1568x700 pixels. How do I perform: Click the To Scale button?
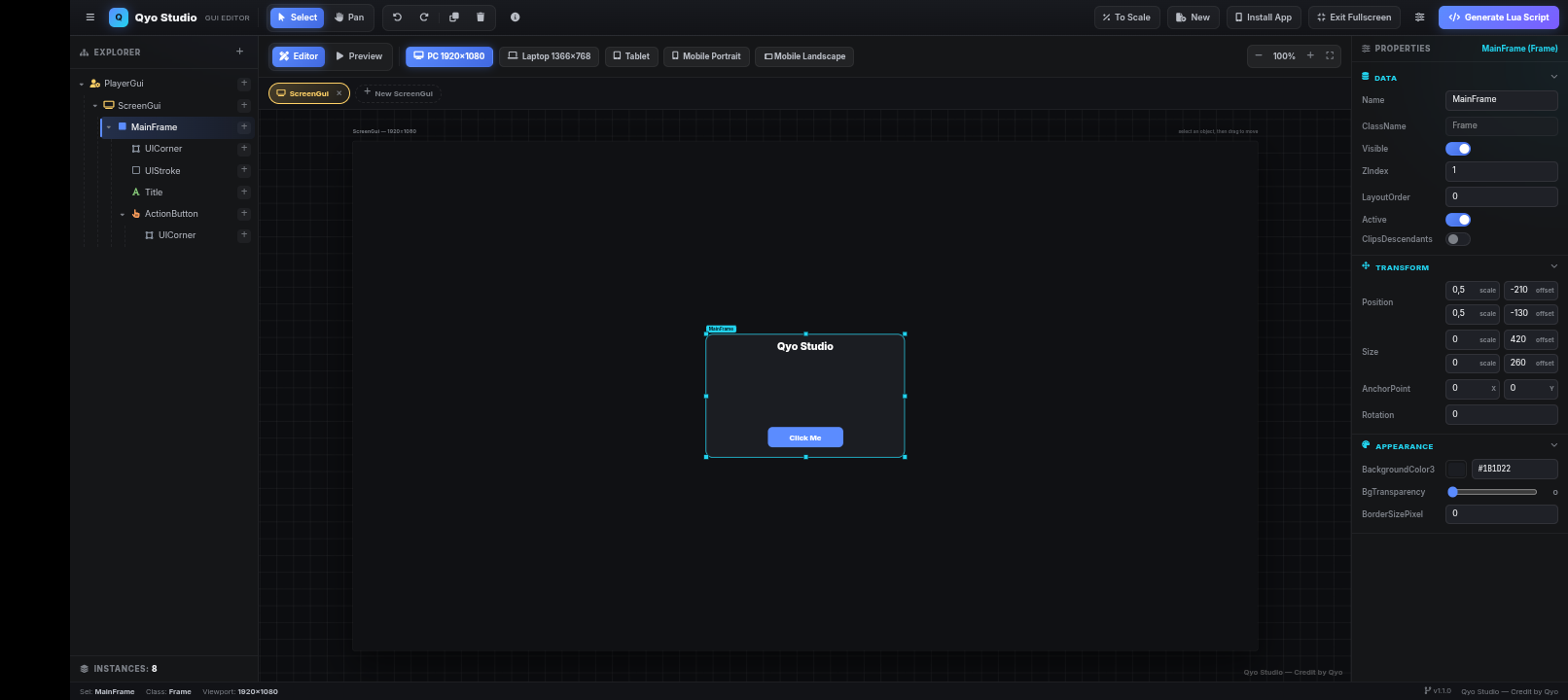1126,17
